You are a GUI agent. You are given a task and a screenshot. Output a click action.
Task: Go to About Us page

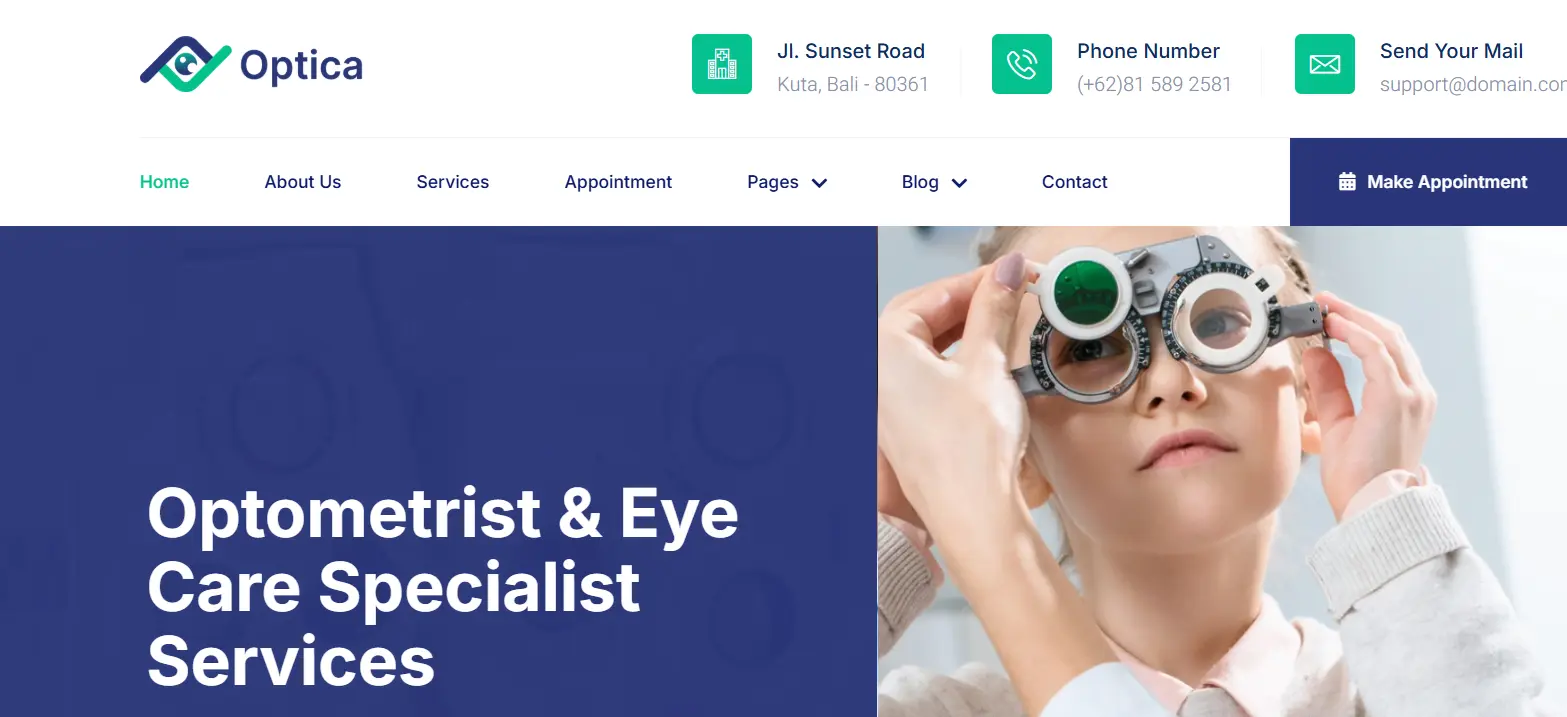pyautogui.click(x=303, y=182)
